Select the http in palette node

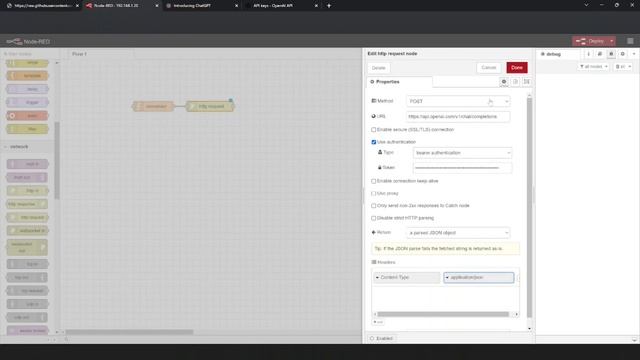point(27,191)
